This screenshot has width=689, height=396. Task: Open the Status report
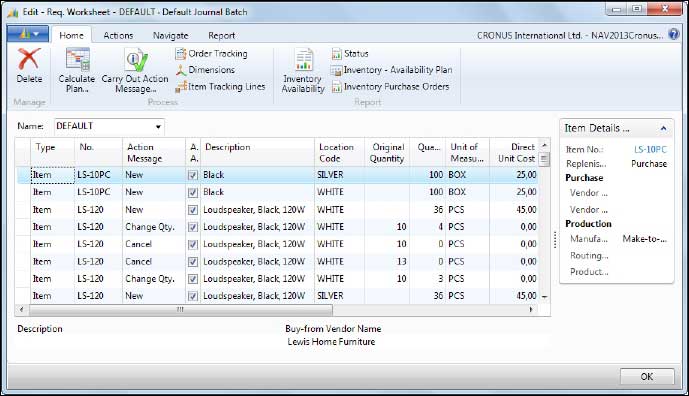(350, 54)
